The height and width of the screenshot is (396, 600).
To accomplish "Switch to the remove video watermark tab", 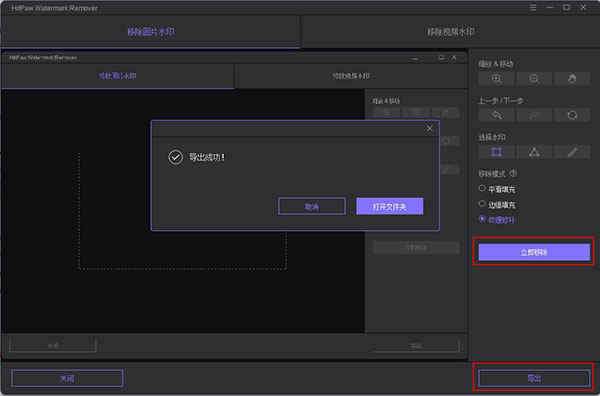I will coord(451,32).
